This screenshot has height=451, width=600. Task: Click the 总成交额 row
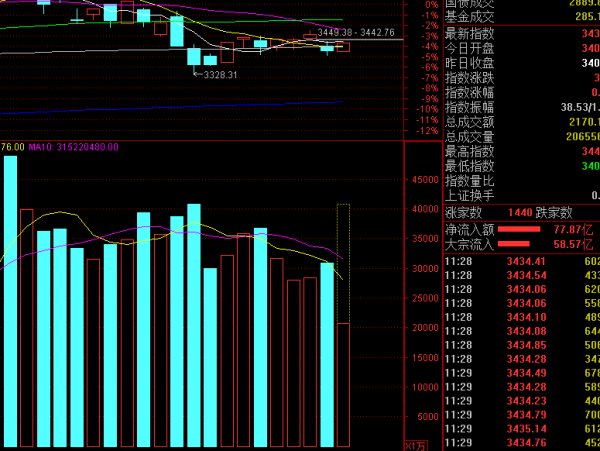520,122
